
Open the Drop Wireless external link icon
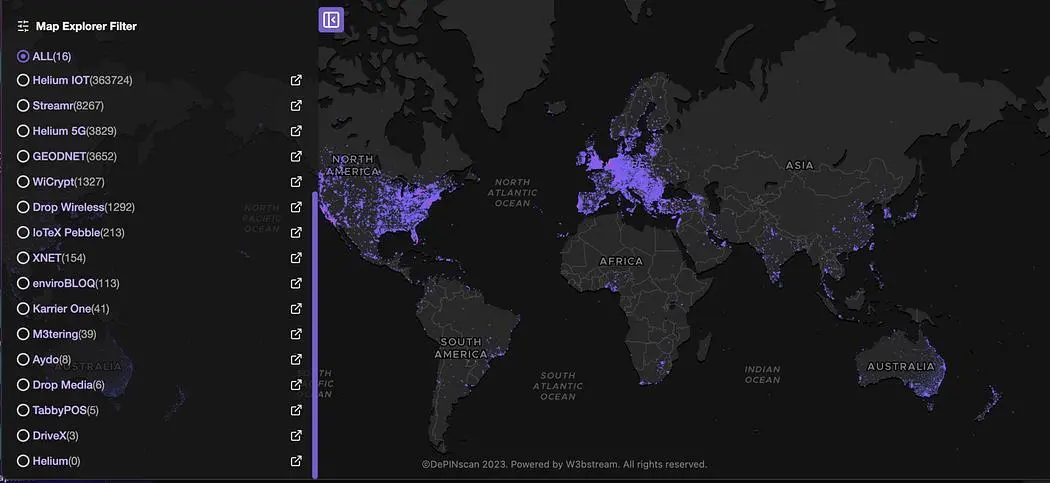coord(296,207)
